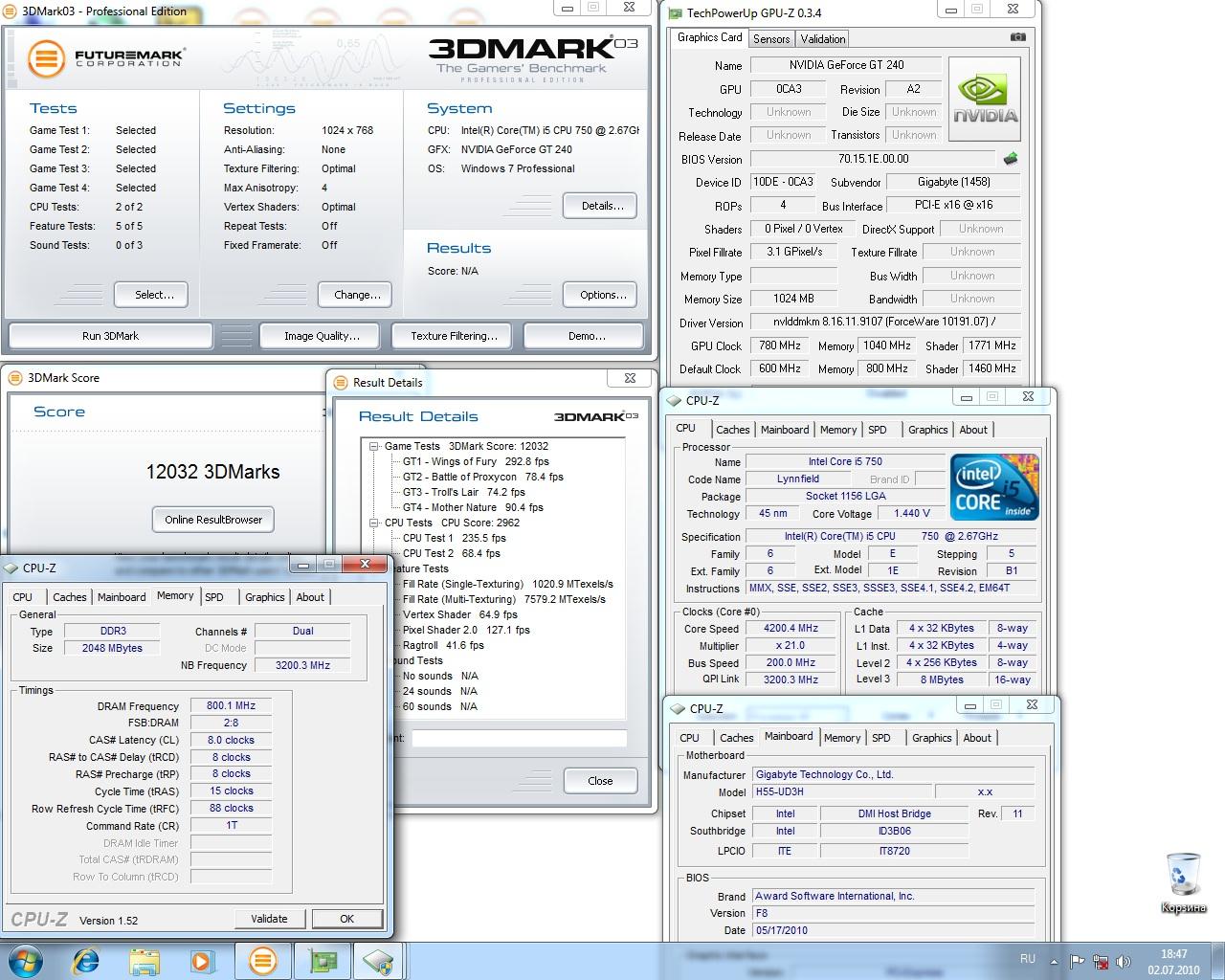Click the 12032 3DMarks score text
Viewport: 1225px width, 980px height.
coord(212,472)
